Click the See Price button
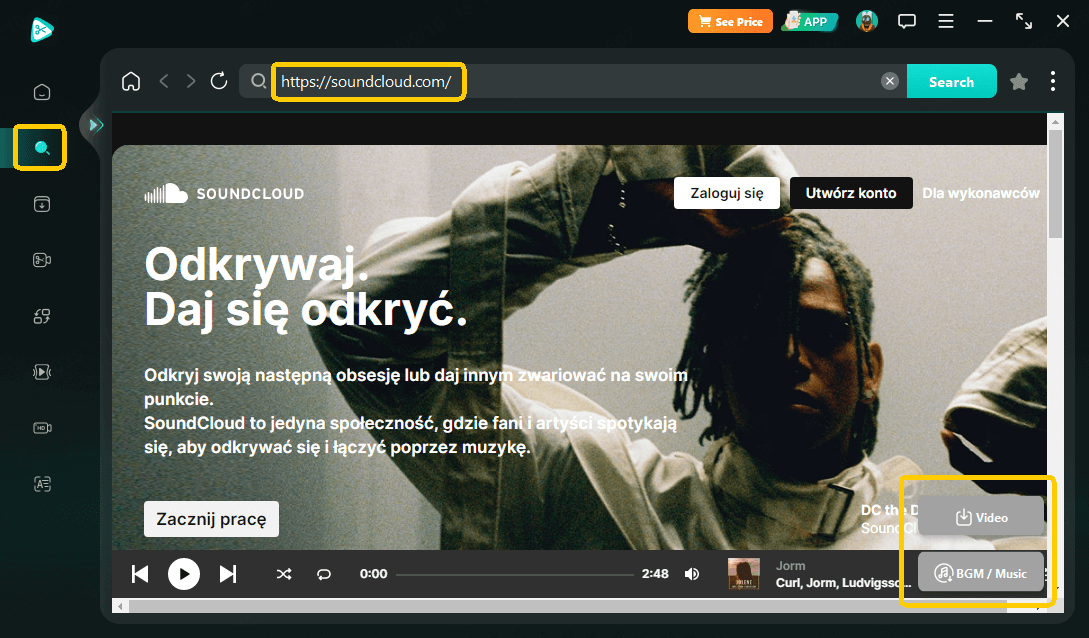The width and height of the screenshot is (1089, 638). (730, 22)
